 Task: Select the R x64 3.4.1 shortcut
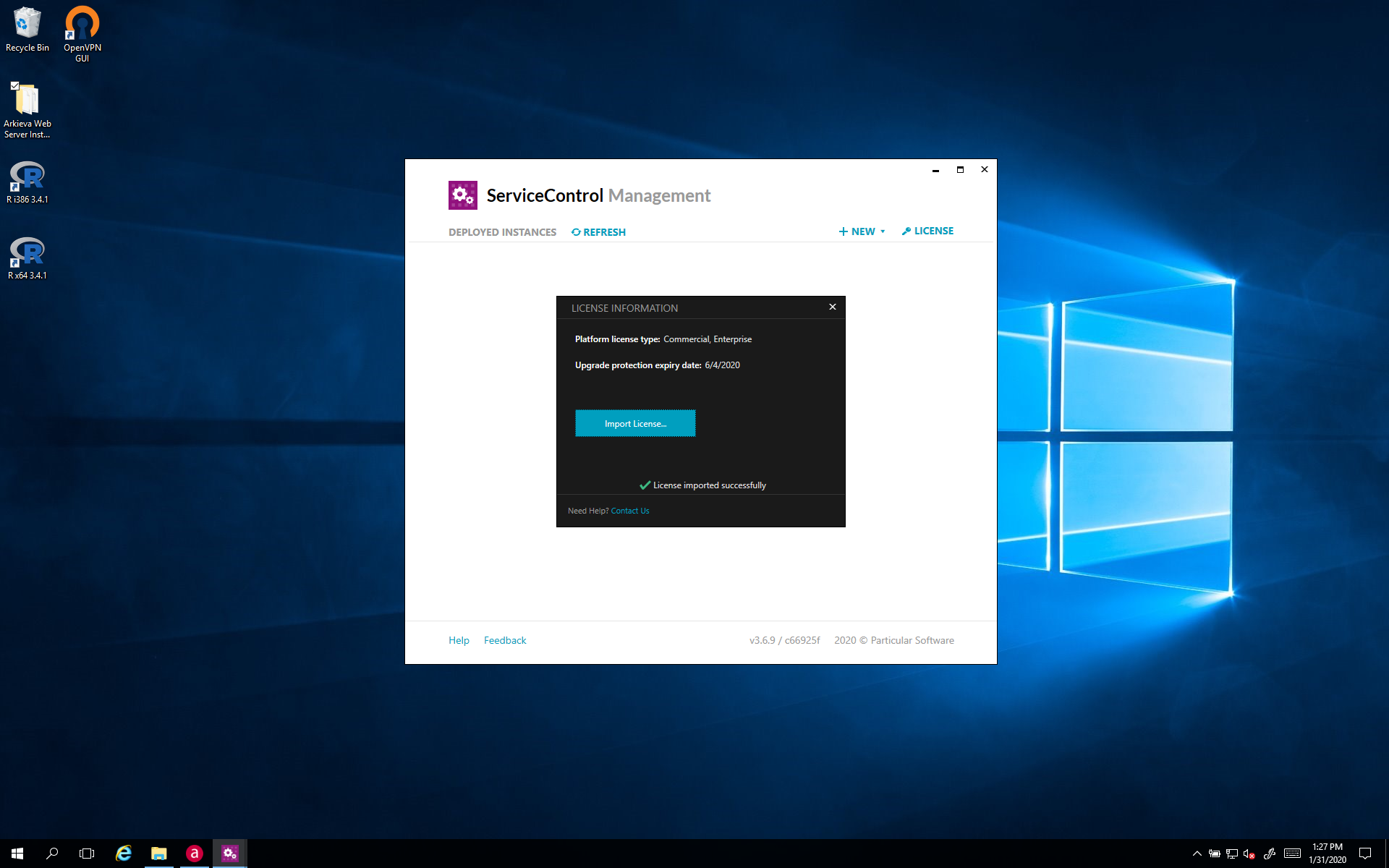[27, 258]
